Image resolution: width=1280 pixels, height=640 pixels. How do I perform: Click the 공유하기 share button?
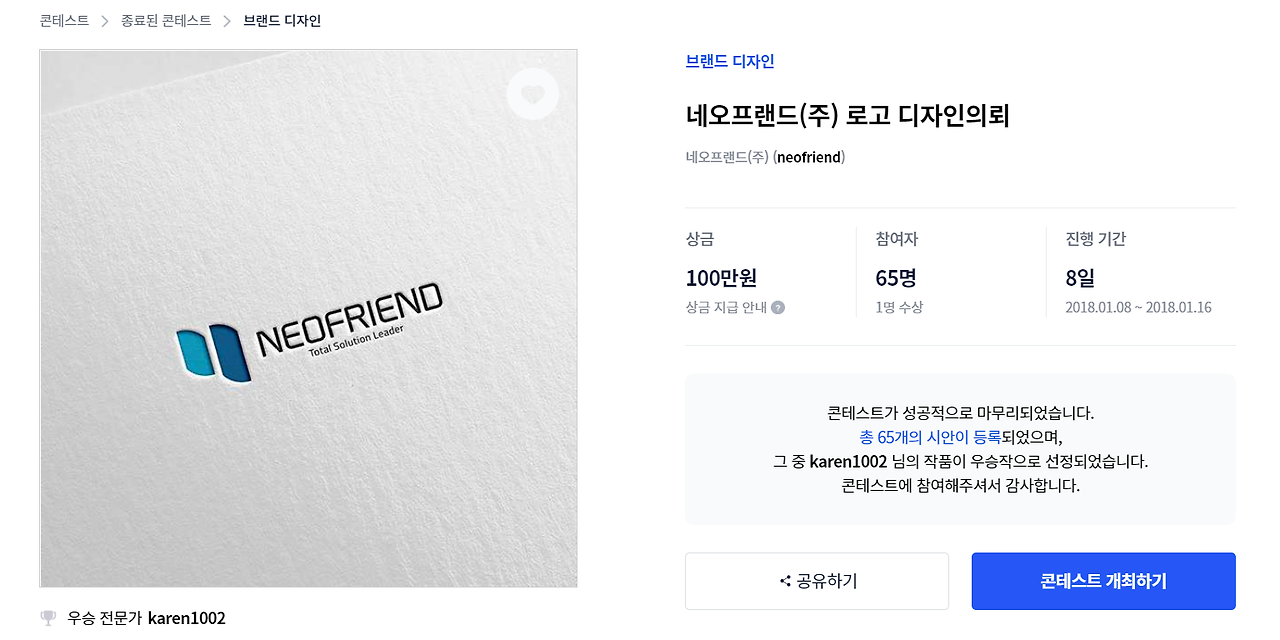(817, 581)
